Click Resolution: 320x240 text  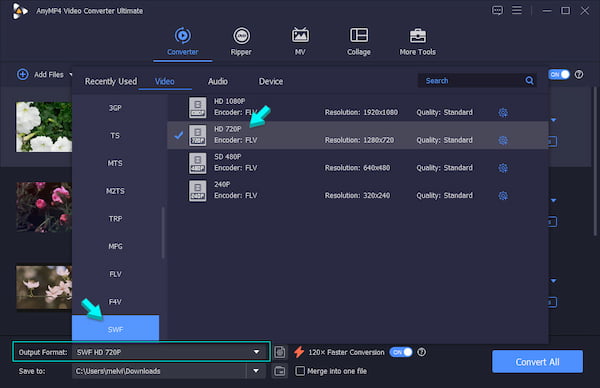[x=357, y=196]
